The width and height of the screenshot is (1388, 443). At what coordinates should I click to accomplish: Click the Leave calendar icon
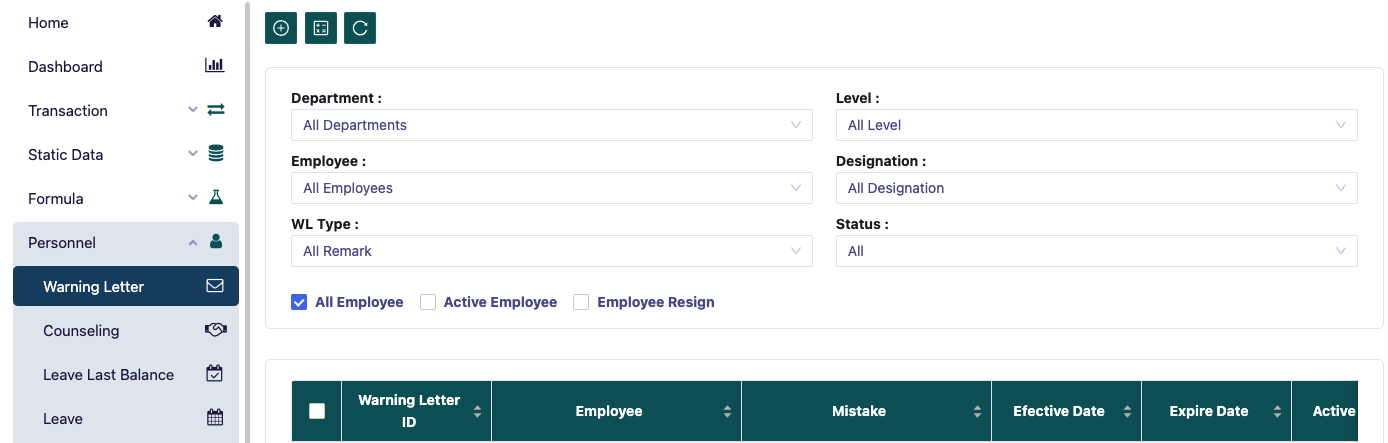click(x=215, y=418)
